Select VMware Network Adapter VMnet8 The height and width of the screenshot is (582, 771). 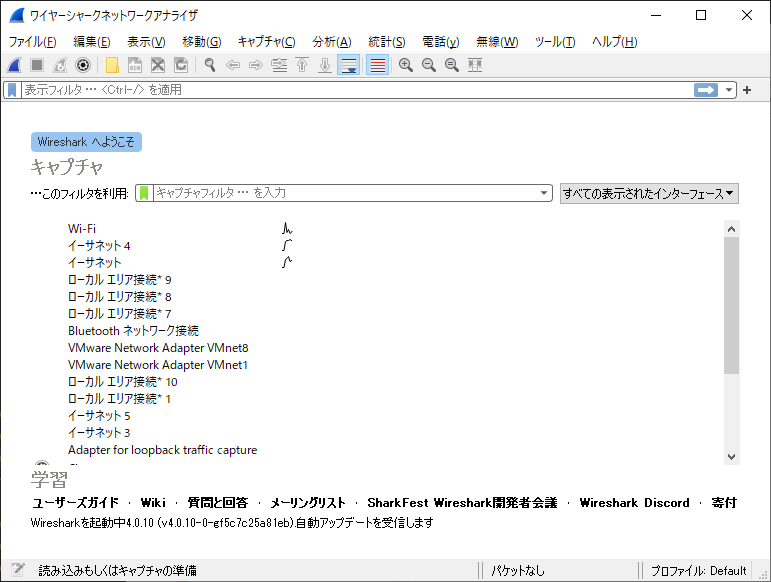point(158,348)
